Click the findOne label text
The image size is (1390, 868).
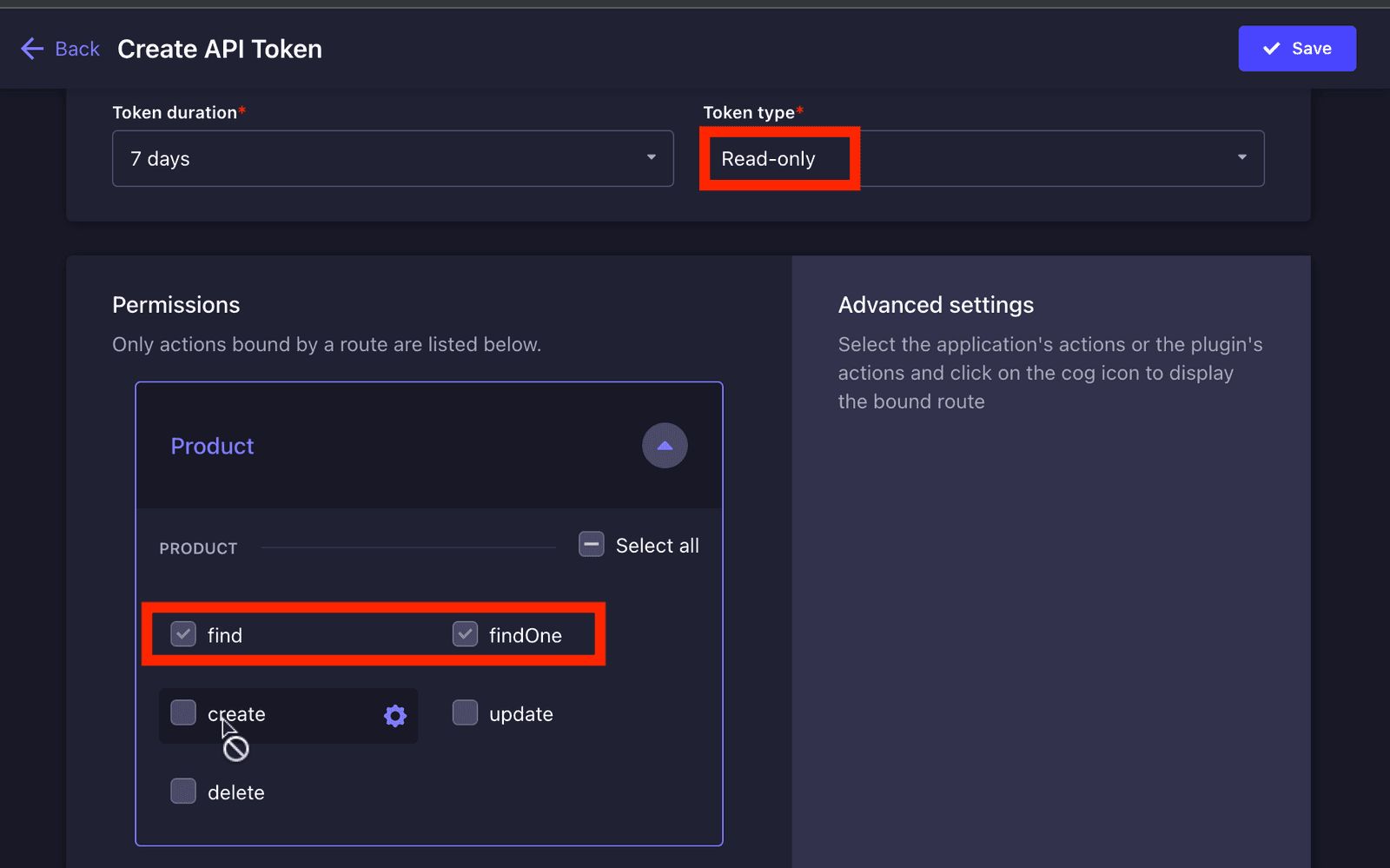click(x=526, y=635)
